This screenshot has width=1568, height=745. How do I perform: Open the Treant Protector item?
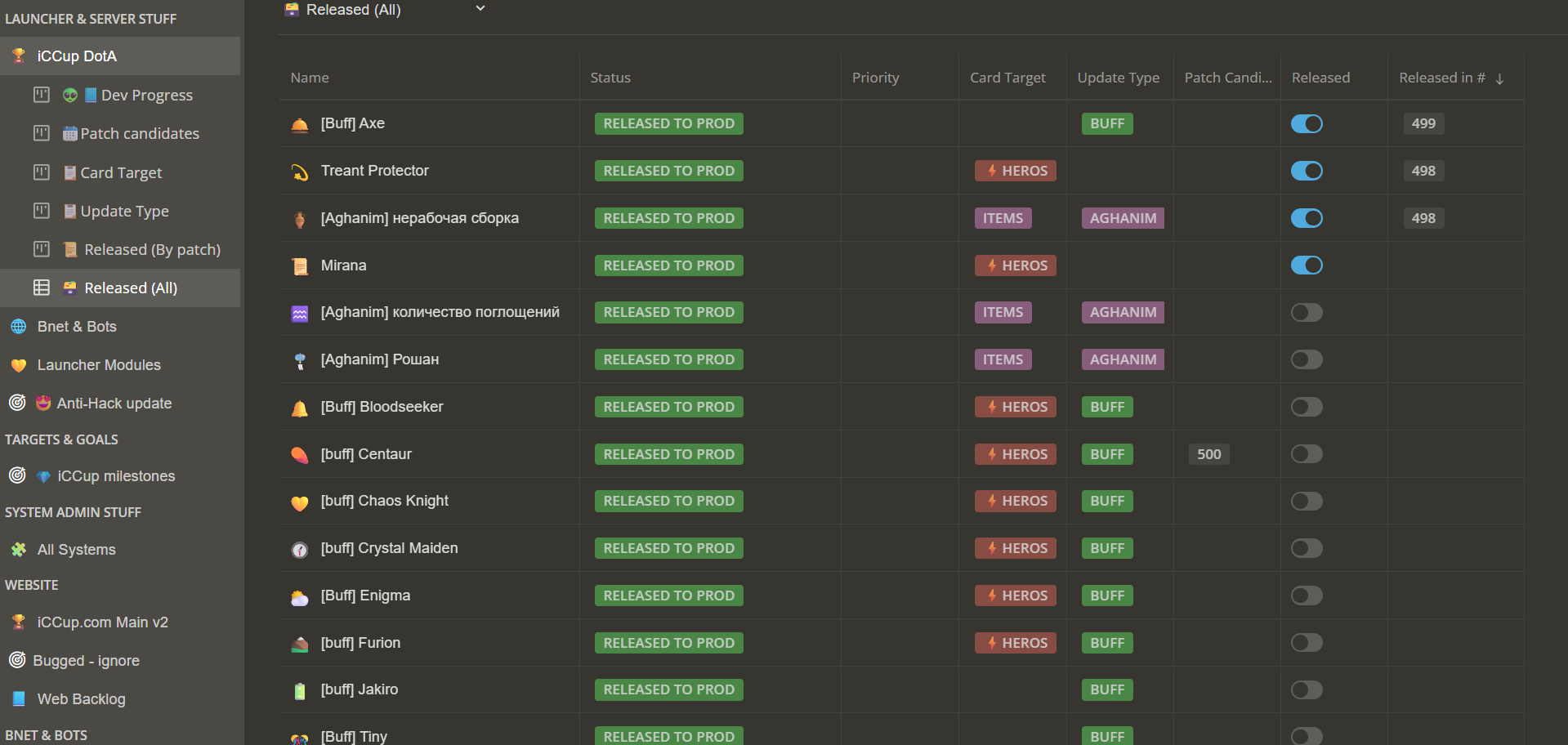374,171
